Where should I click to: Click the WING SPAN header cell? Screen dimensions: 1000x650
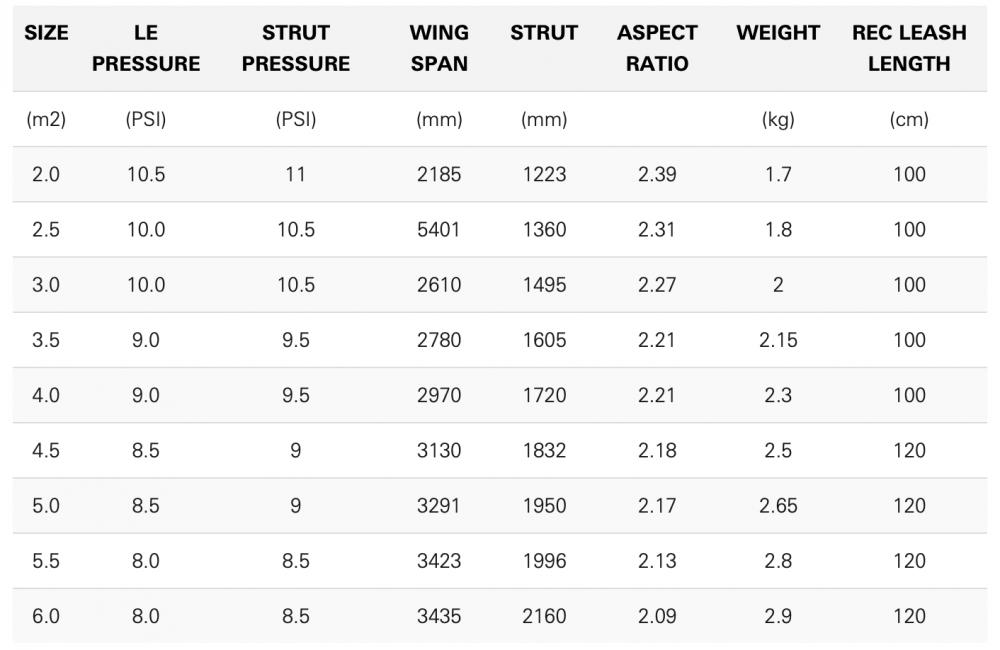click(x=439, y=48)
